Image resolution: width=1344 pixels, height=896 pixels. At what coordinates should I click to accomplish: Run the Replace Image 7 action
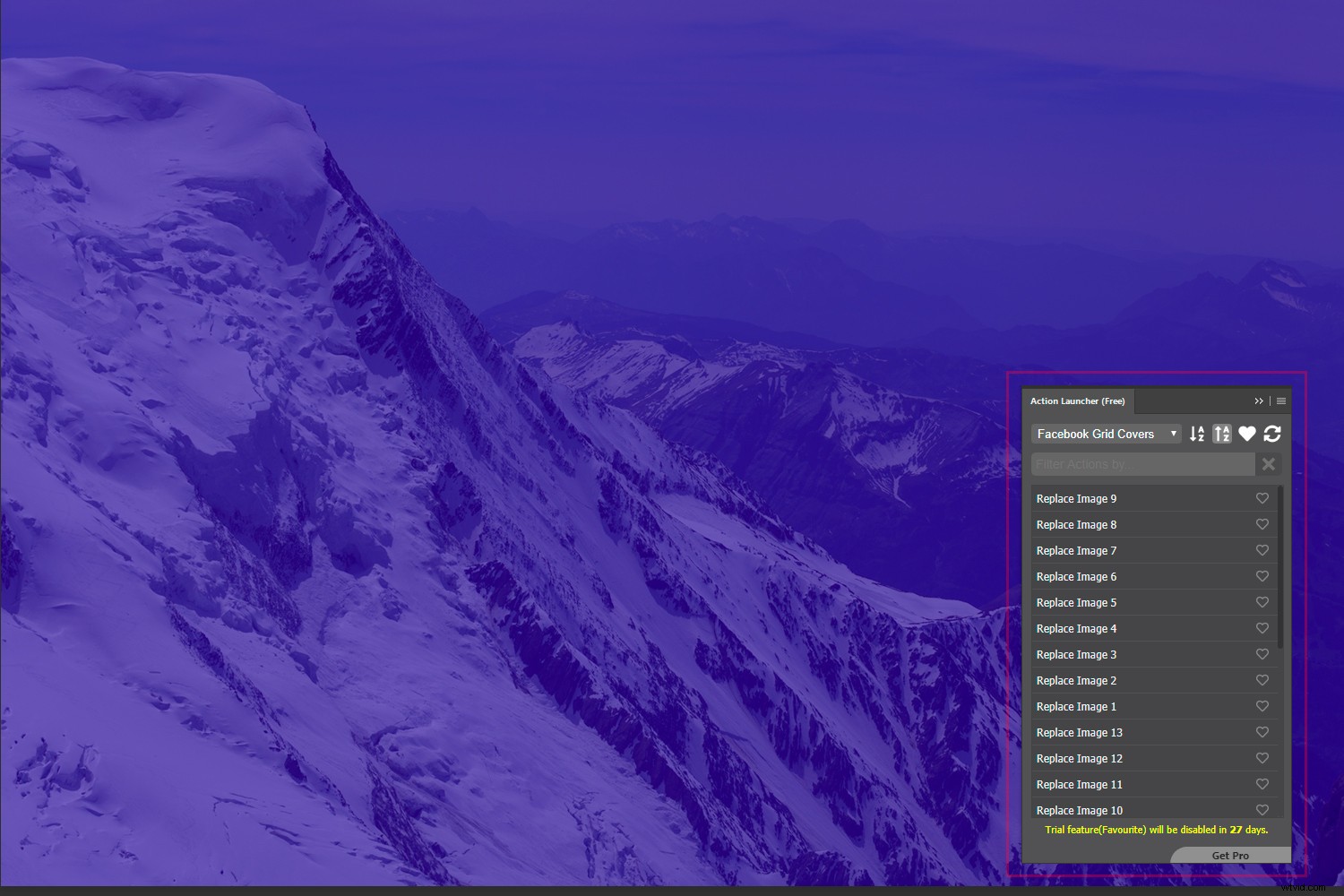[1120, 550]
